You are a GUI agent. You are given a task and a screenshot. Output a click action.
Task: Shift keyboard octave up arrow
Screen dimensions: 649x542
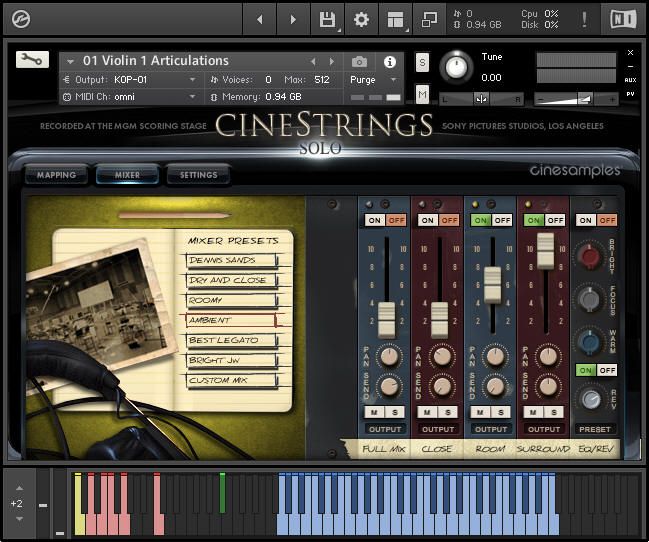pyautogui.click(x=19, y=488)
